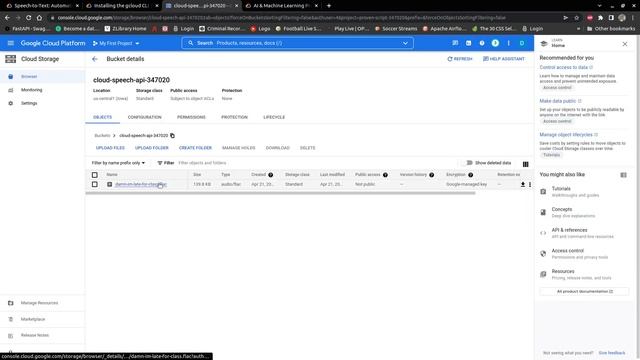Click All product documentation button

pyautogui.click(x=584, y=291)
